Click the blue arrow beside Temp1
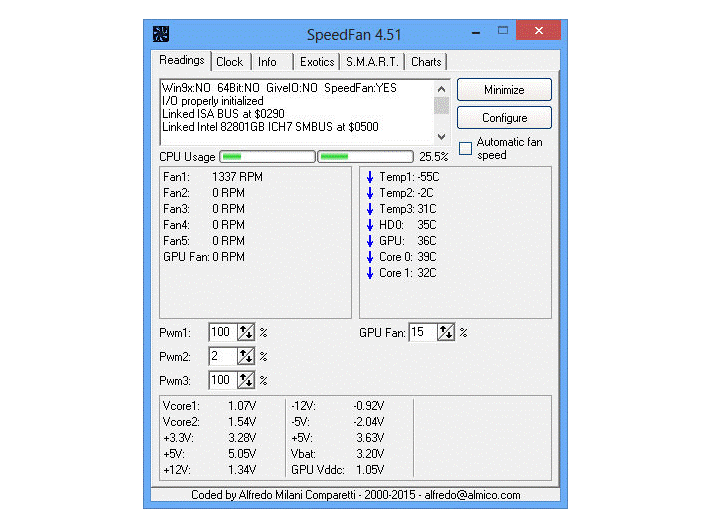723x526 pixels. (x=370, y=177)
